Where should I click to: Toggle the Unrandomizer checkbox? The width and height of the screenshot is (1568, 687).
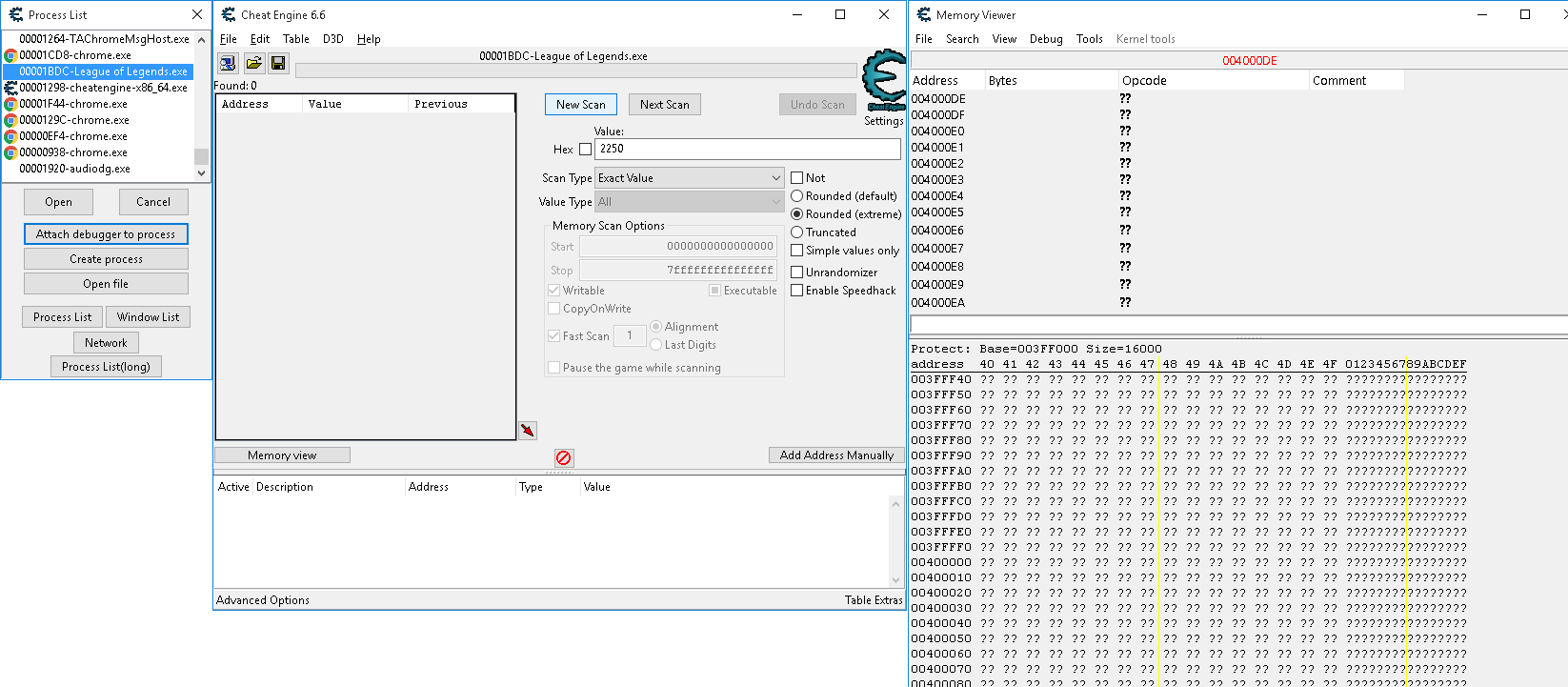pyautogui.click(x=797, y=273)
